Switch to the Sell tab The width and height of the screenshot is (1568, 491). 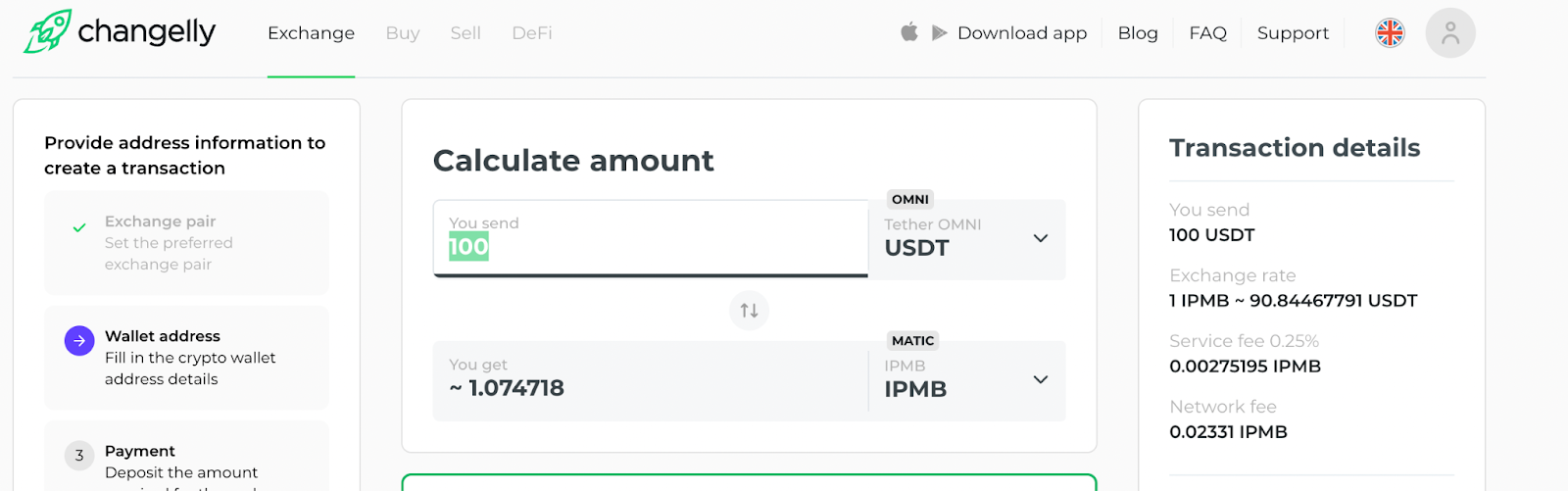coord(465,33)
